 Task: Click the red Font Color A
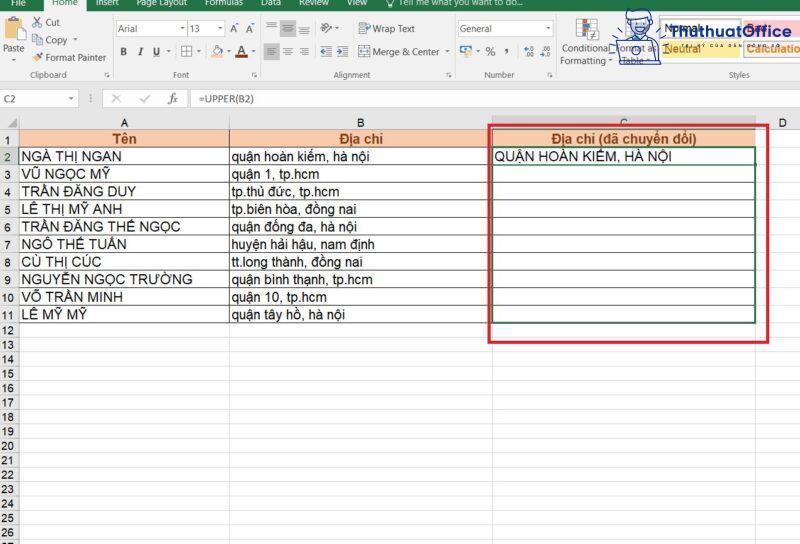pos(242,52)
